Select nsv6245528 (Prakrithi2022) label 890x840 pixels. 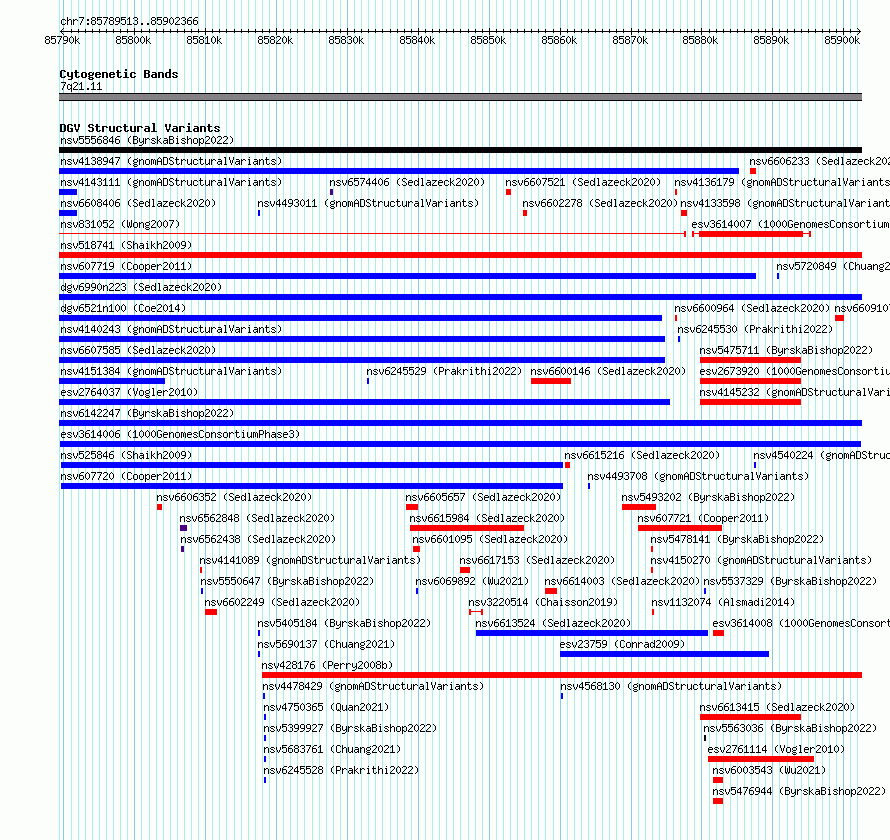pos(341,770)
